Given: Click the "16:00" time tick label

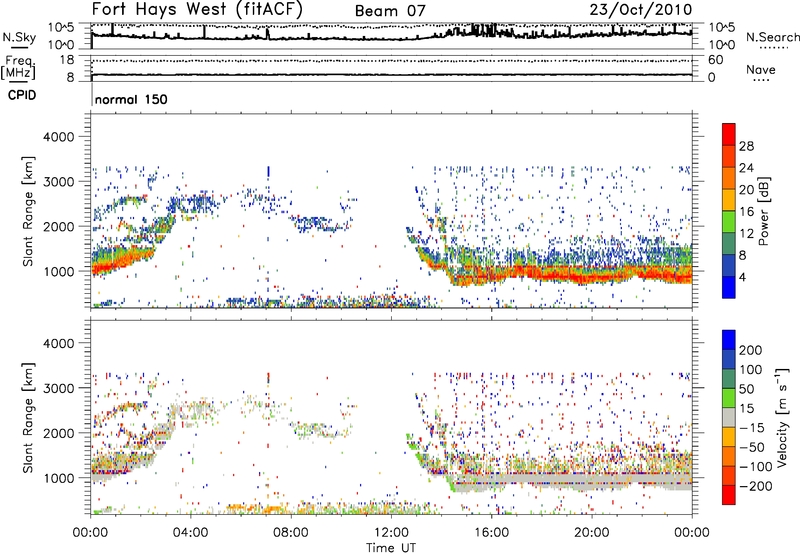Looking at the screenshot, I should [491, 533].
